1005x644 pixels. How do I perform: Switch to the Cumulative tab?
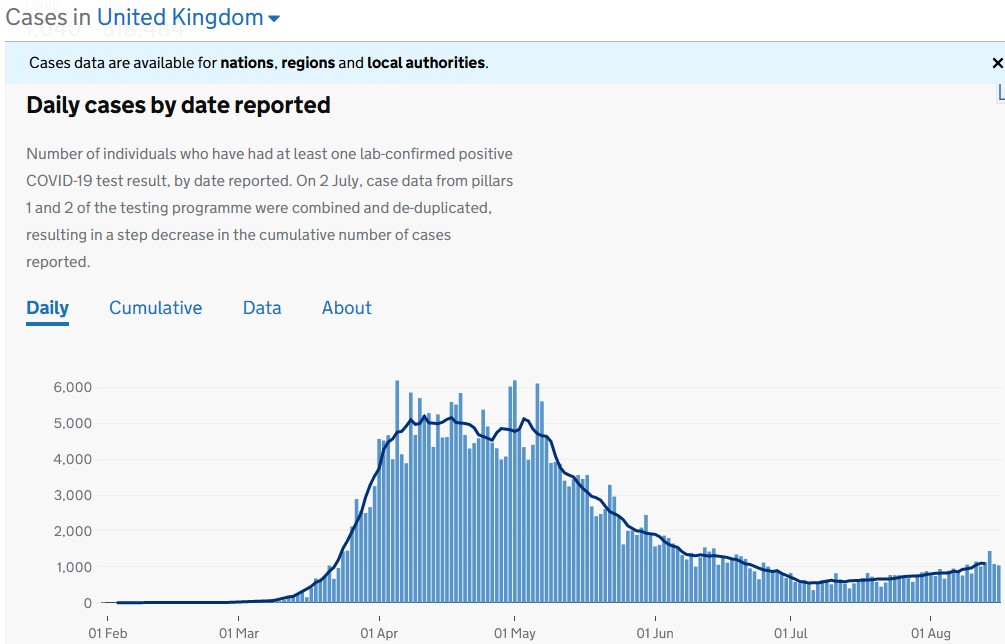pyautogui.click(x=155, y=308)
